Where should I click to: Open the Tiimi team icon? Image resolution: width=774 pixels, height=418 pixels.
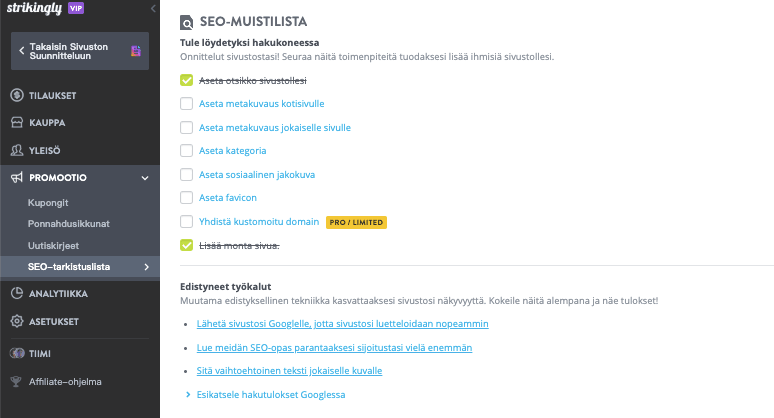click(x=16, y=353)
